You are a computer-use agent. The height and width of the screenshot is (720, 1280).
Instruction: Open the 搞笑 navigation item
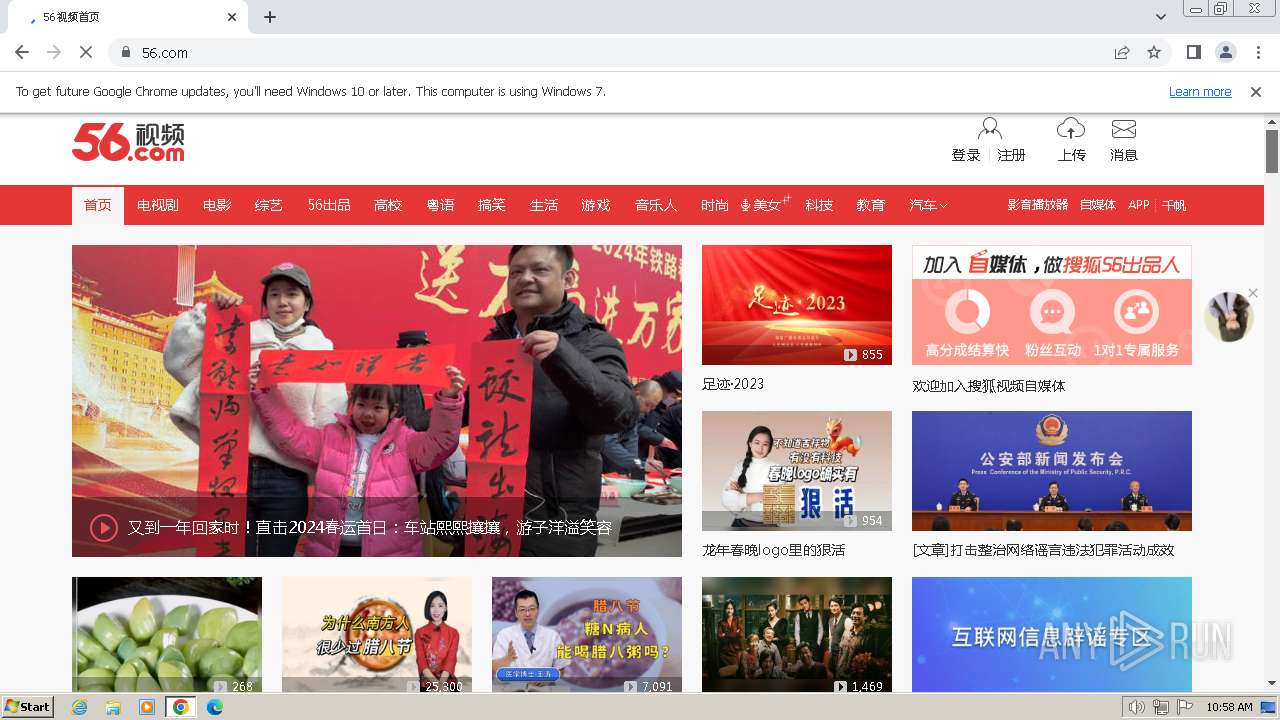pos(492,205)
